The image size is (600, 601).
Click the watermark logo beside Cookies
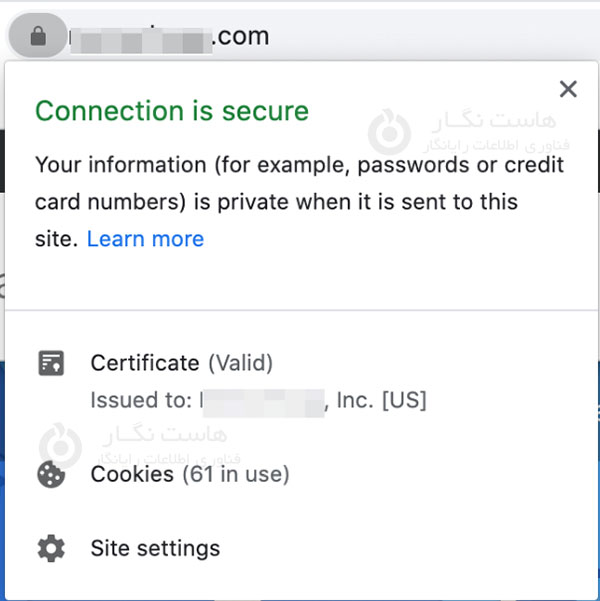click(62, 445)
